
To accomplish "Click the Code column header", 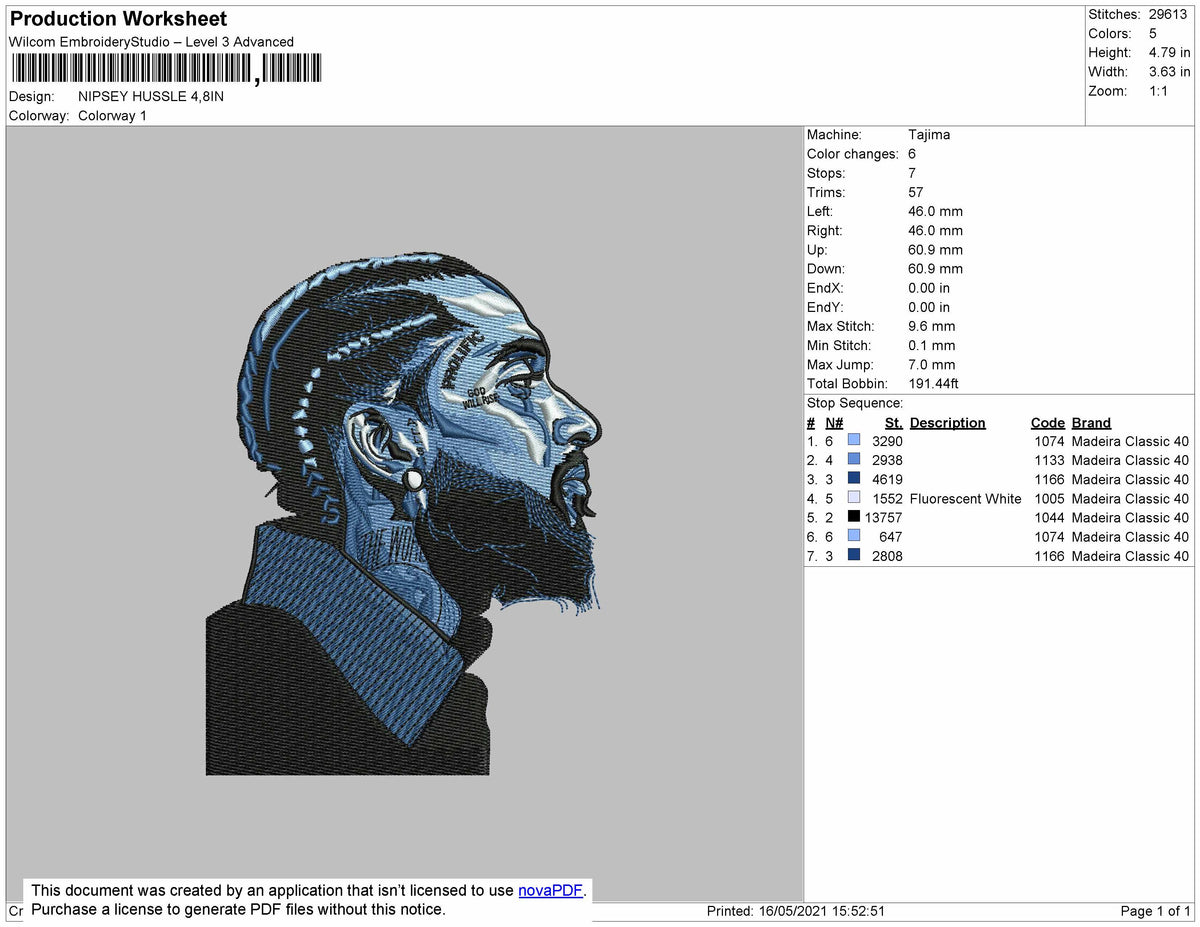I will (1047, 422).
